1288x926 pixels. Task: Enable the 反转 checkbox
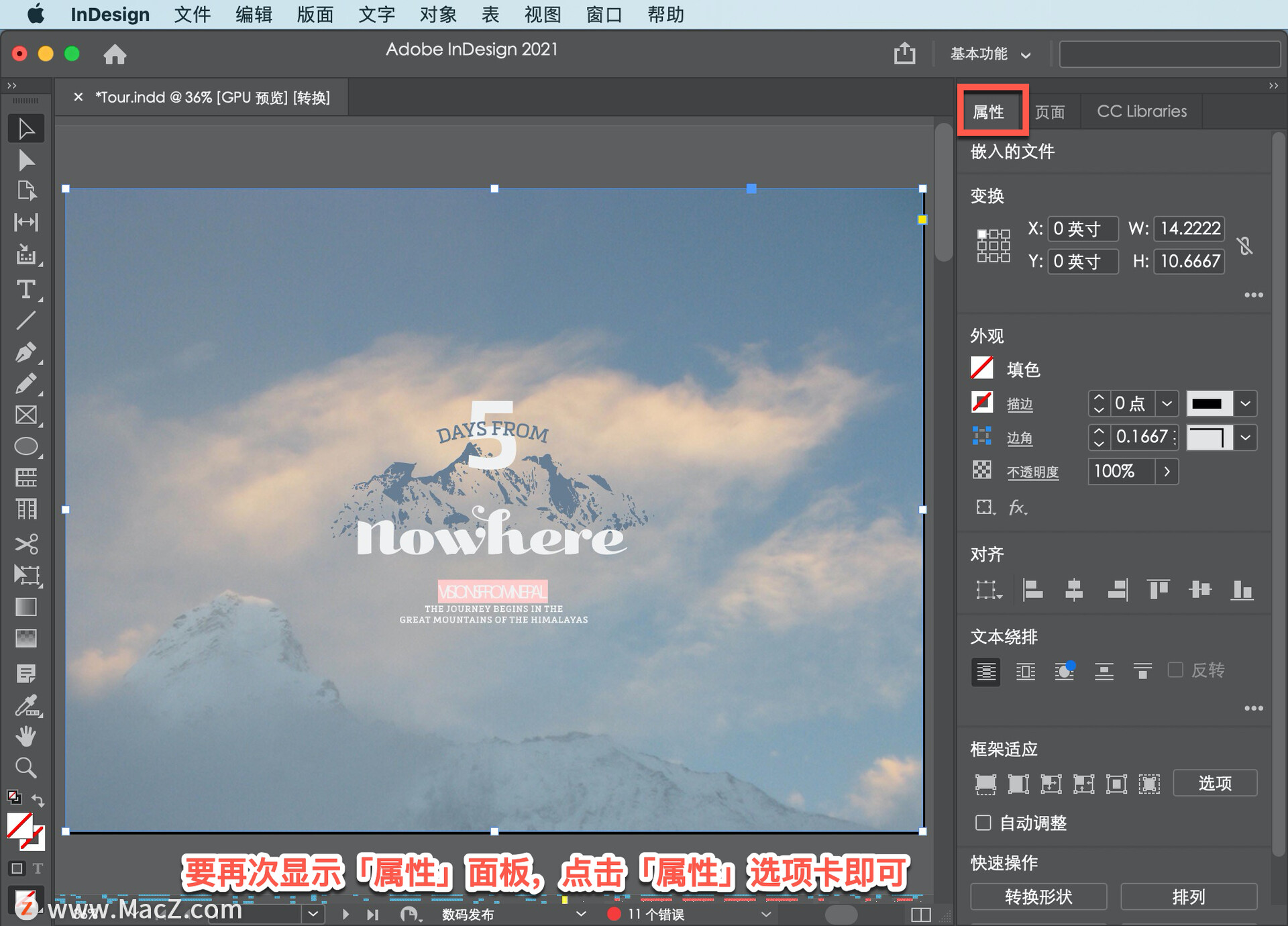tap(1175, 670)
